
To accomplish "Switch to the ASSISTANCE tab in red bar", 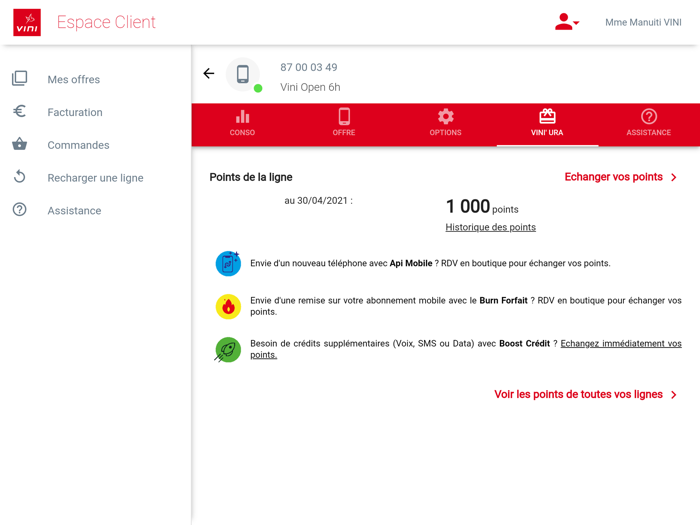I will point(649,124).
